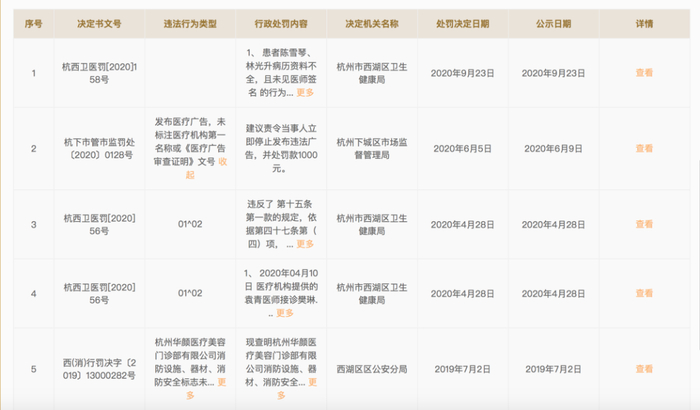Select the 处罚决定日期 column header
700x410 pixels.
462,24
